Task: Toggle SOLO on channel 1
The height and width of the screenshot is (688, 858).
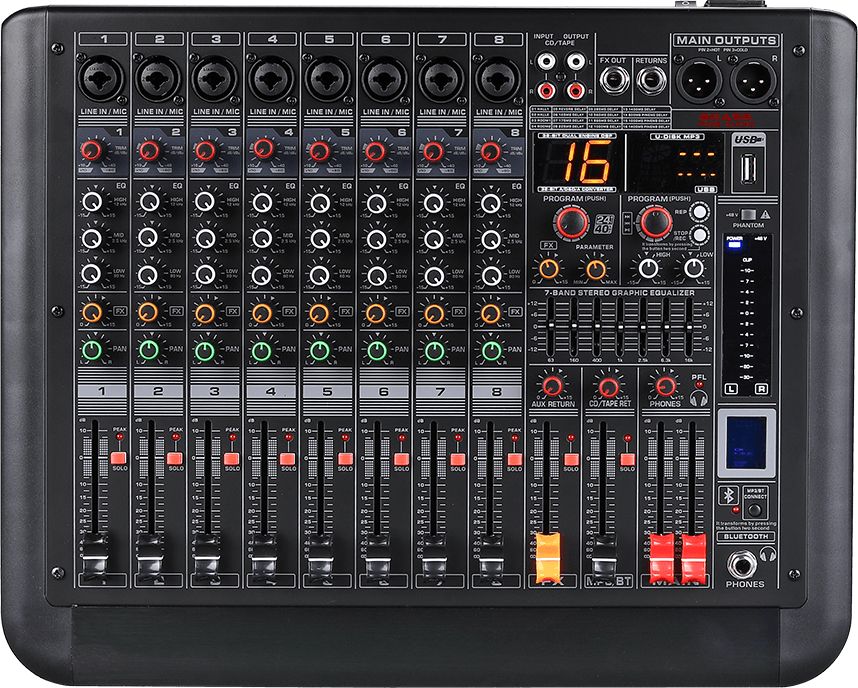Action: click(x=117, y=458)
